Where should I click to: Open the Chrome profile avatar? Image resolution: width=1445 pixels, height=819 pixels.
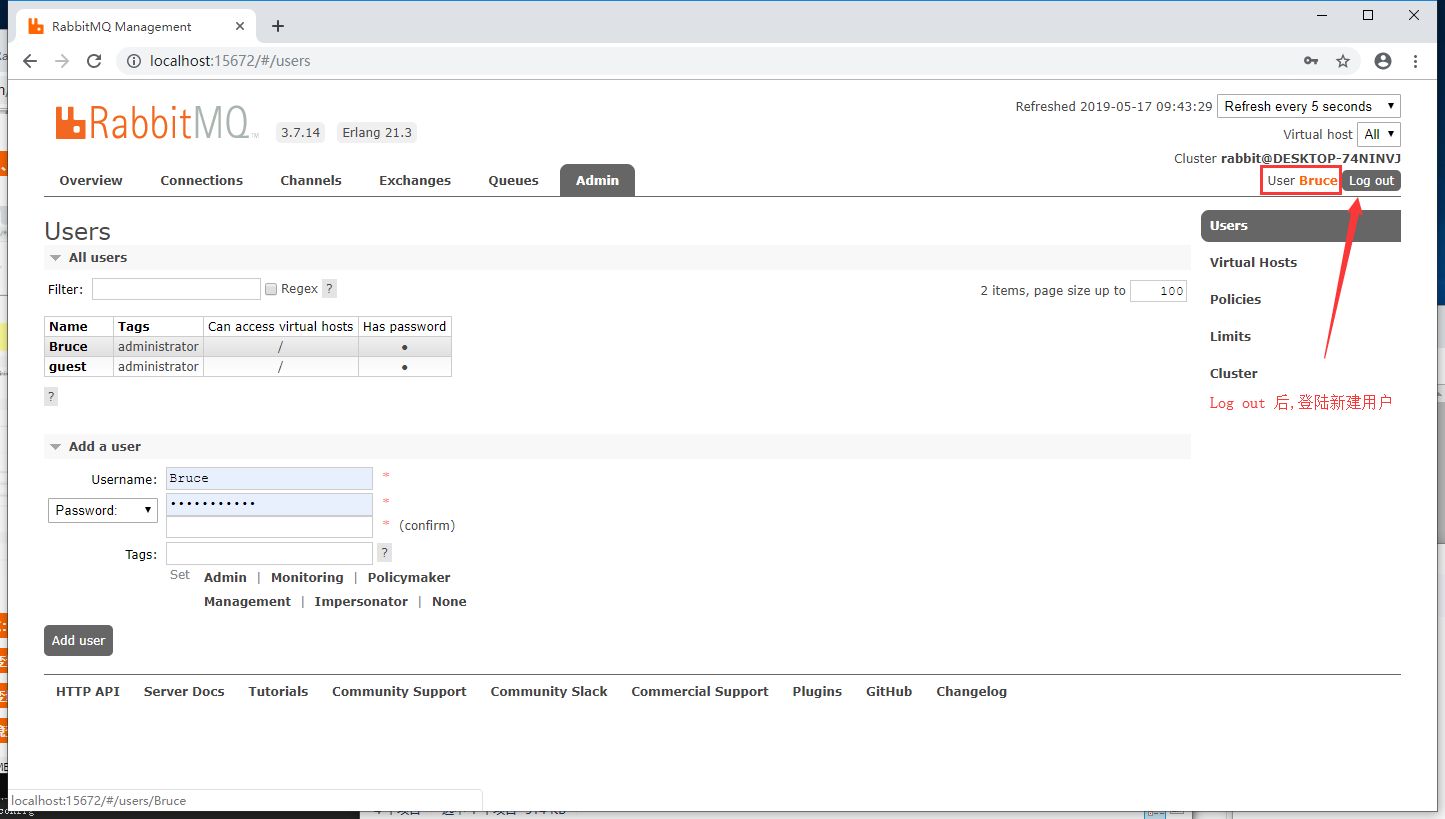(1383, 61)
